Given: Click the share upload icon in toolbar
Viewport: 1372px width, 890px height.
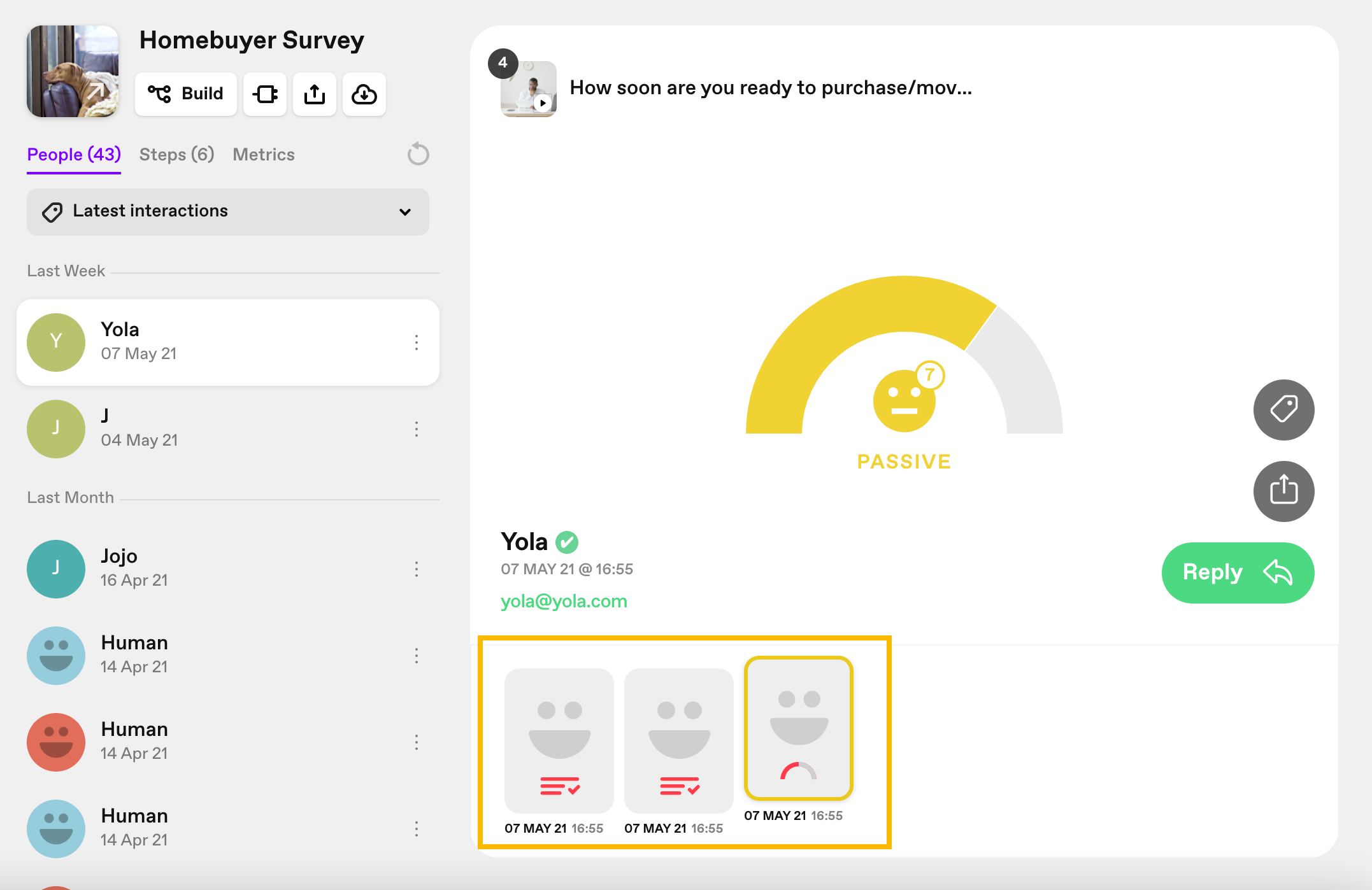Looking at the screenshot, I should coord(315,94).
